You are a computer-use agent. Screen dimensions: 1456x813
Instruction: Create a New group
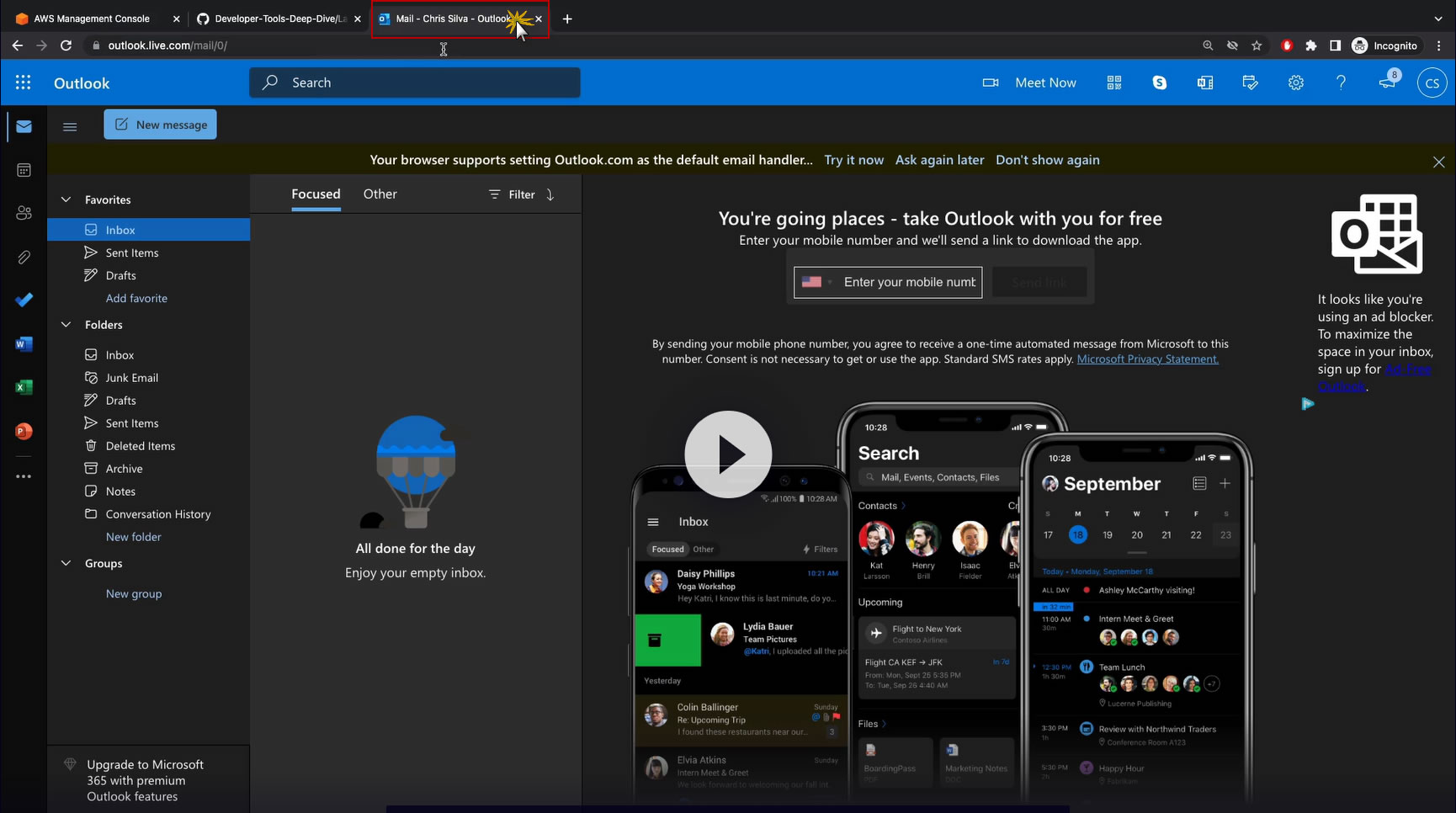coord(134,593)
